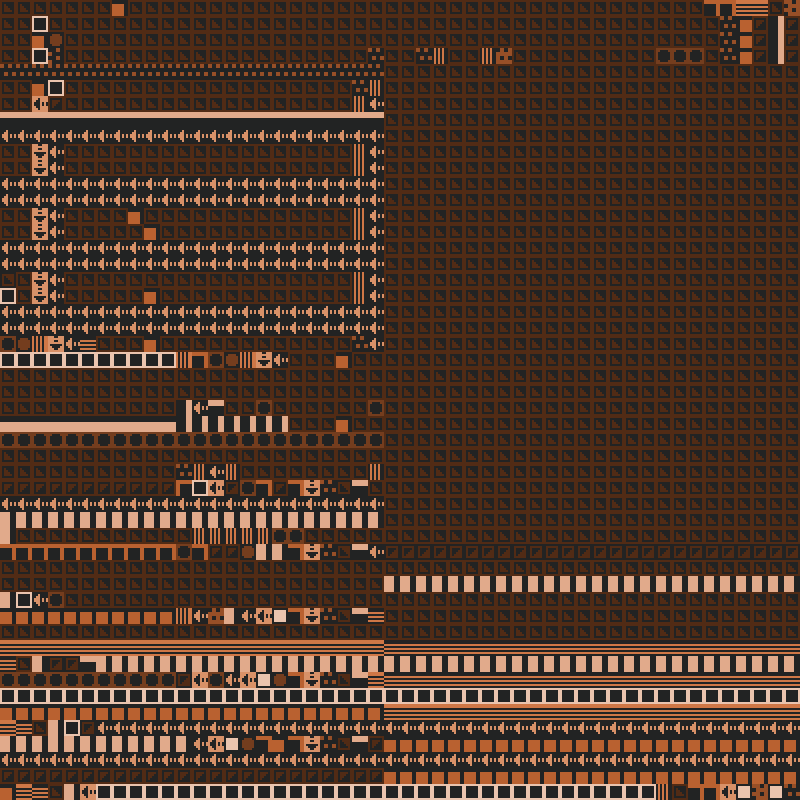Viewport: 800px width, 800px height.
Task: Click the white-outlined square just below the dotted border
Action: [56, 88]
